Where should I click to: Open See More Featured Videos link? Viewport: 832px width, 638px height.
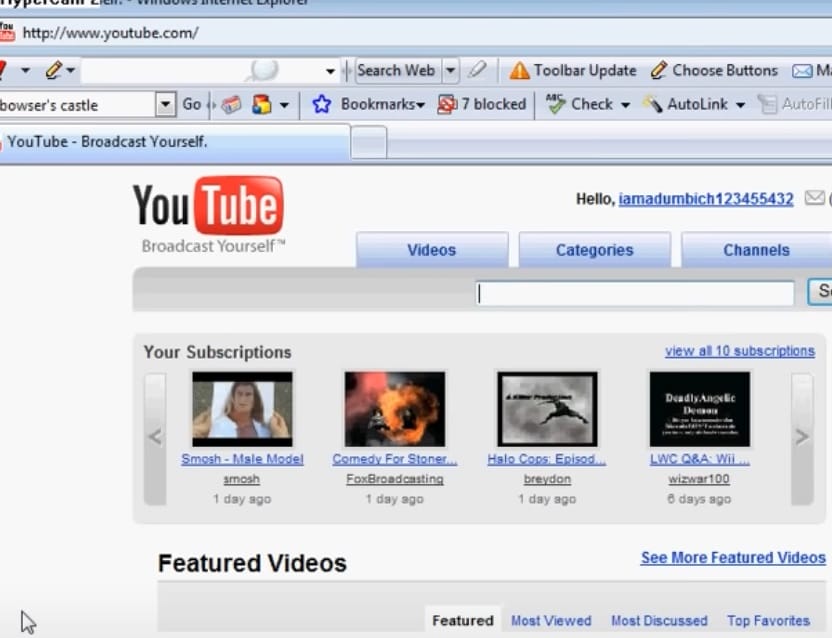[x=733, y=558]
